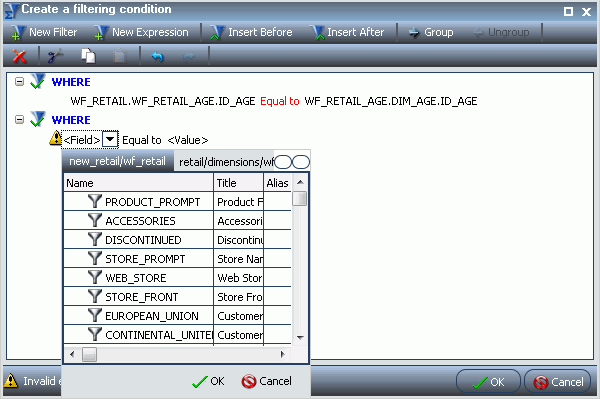
Task: Click the Field placeholder text
Action: (x=82, y=140)
